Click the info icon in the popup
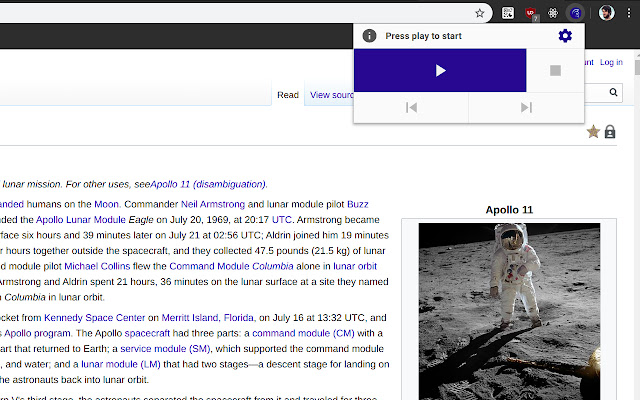 pyautogui.click(x=369, y=36)
